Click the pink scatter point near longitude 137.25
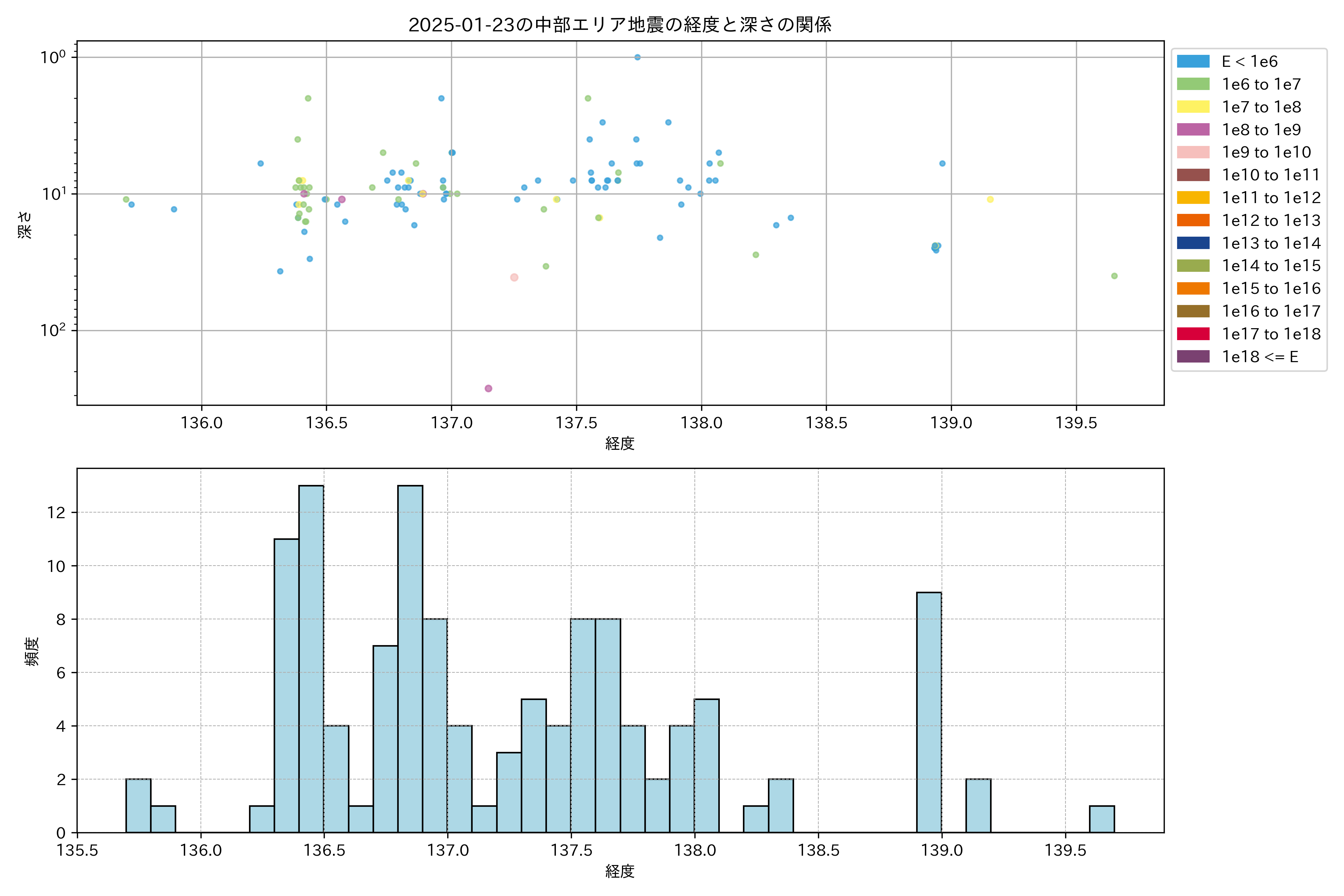Image resolution: width=1344 pixels, height=896 pixels. [514, 277]
